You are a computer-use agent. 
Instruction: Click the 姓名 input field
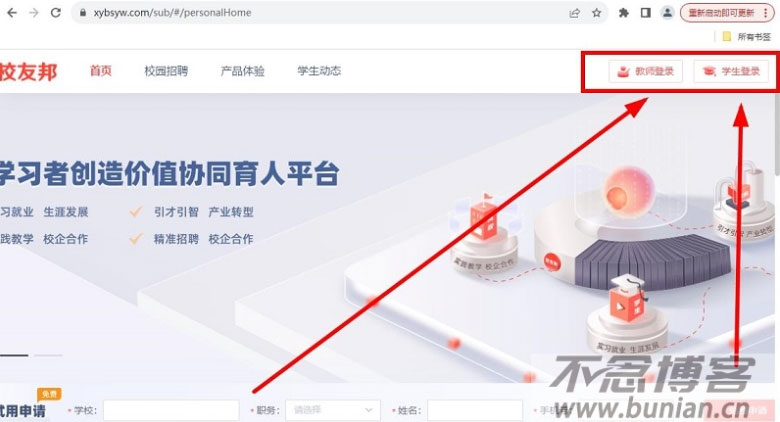pyautogui.click(x=475, y=410)
